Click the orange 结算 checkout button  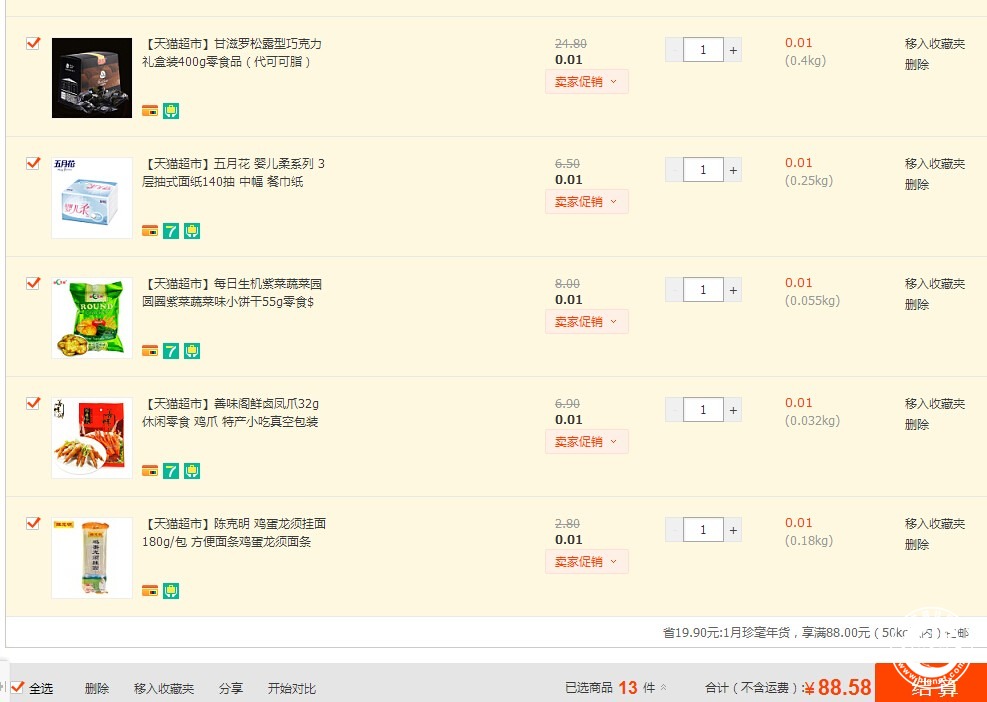tap(931, 683)
